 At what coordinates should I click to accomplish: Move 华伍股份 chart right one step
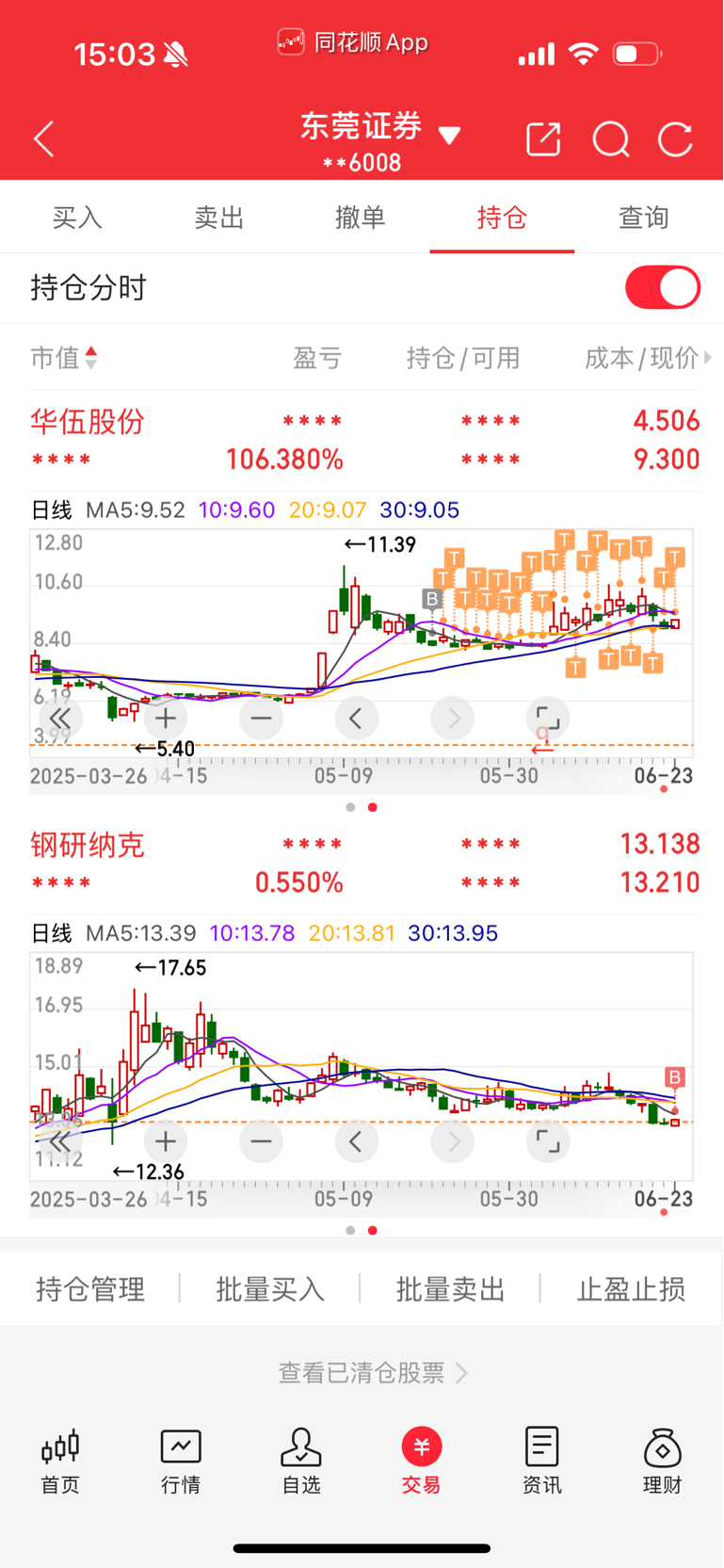pos(453,719)
